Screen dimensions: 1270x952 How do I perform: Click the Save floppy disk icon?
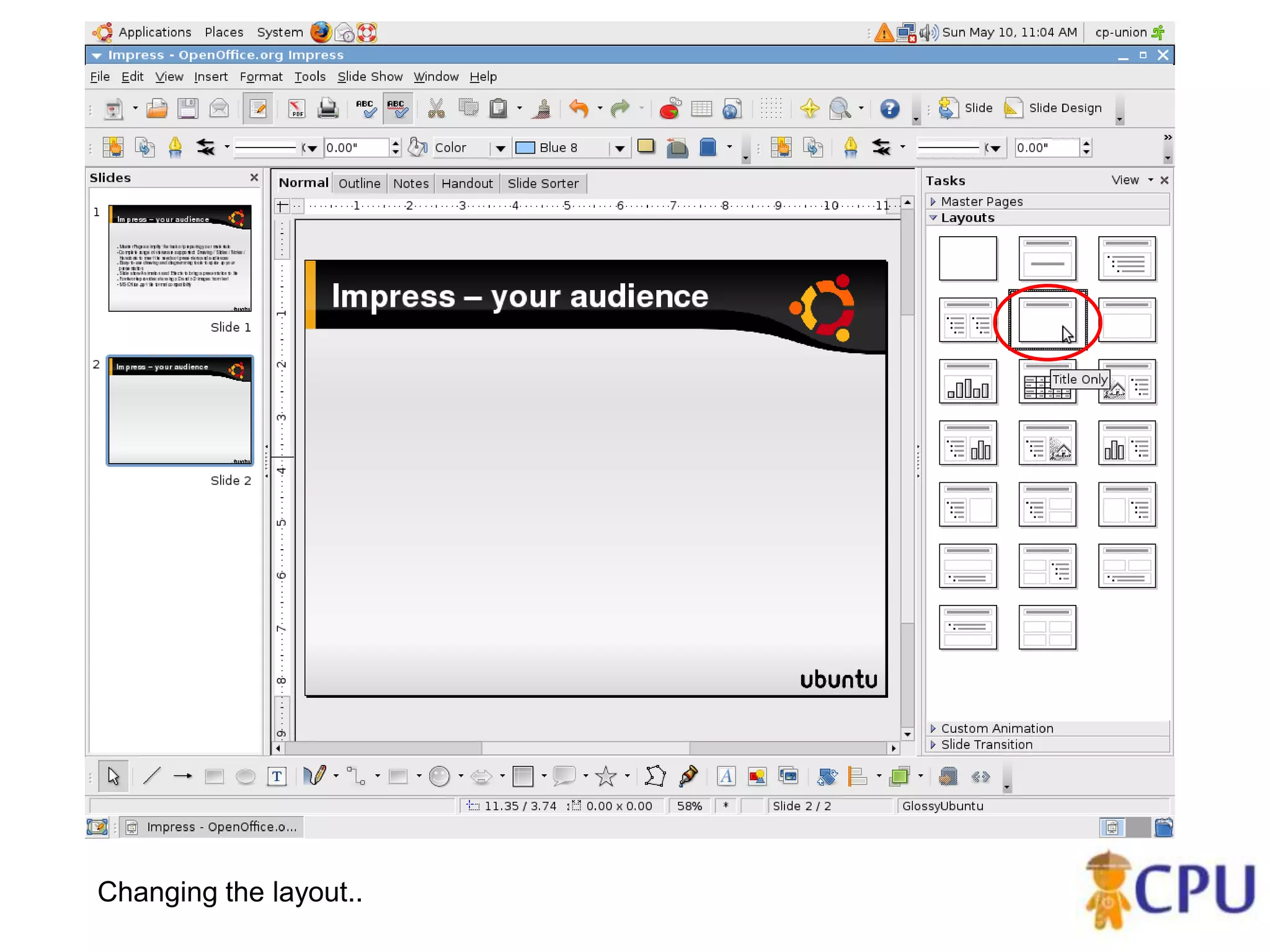click(x=188, y=109)
